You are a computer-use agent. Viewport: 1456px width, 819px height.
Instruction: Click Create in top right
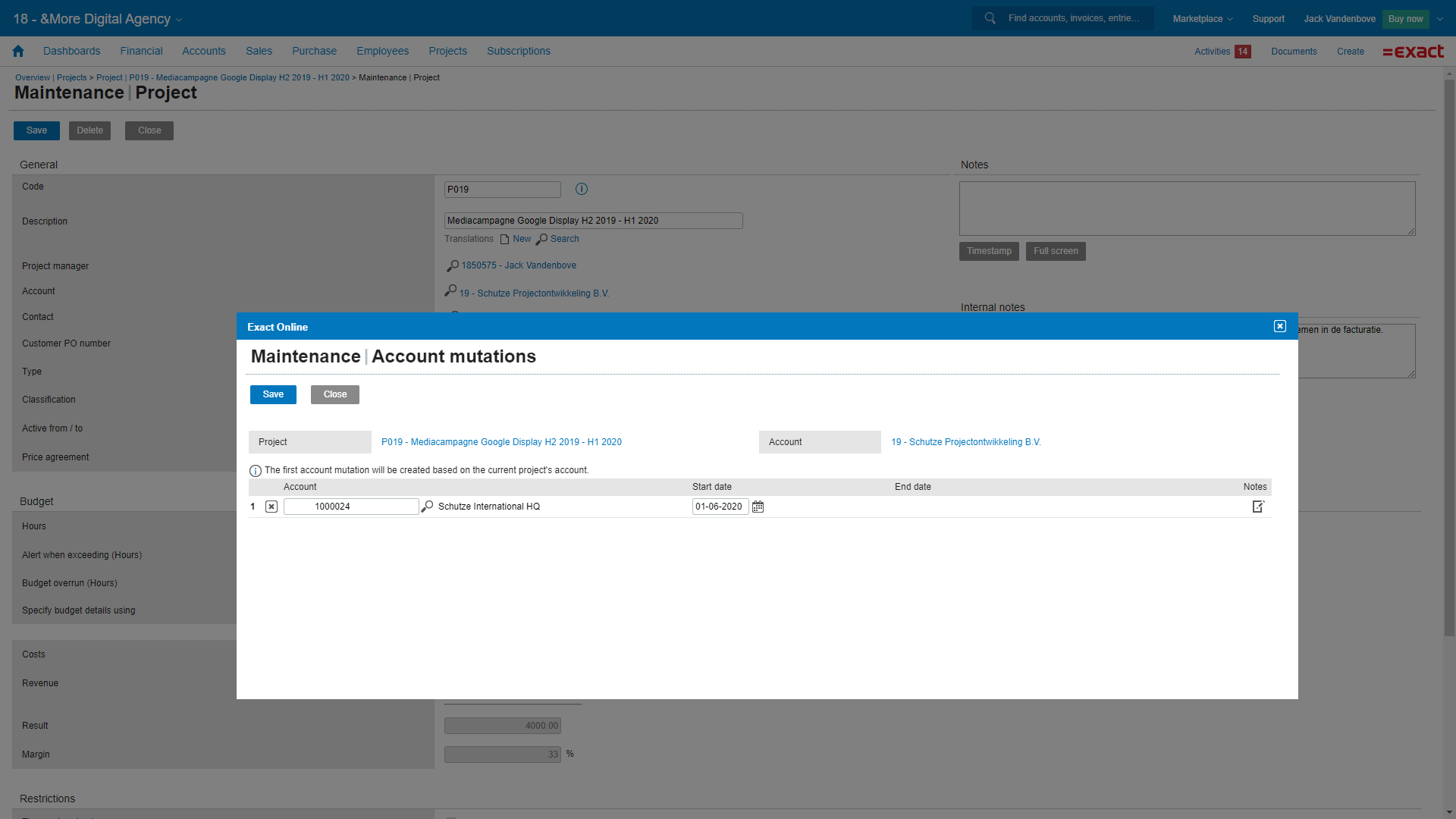pos(1350,52)
